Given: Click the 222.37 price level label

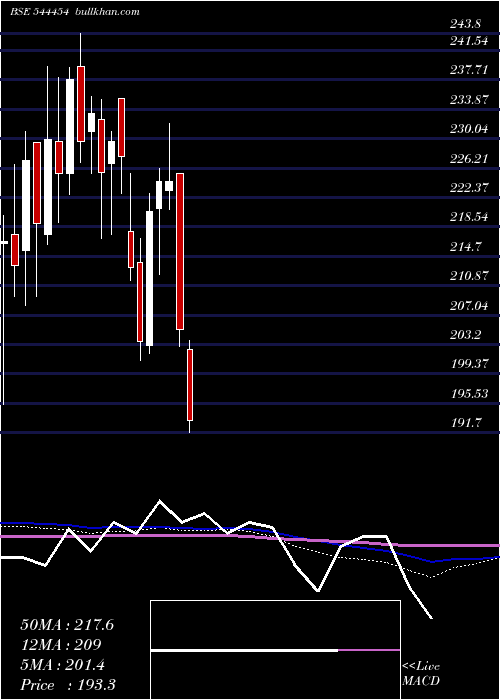Looking at the screenshot, I should point(469,188).
